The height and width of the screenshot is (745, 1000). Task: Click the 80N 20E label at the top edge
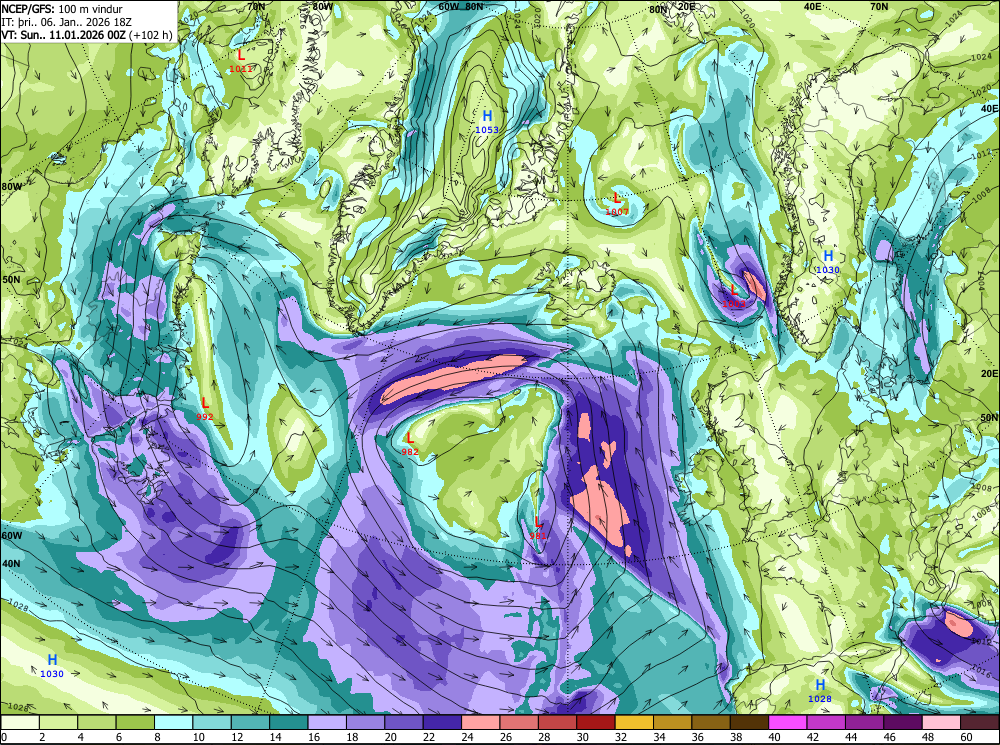coord(672,8)
